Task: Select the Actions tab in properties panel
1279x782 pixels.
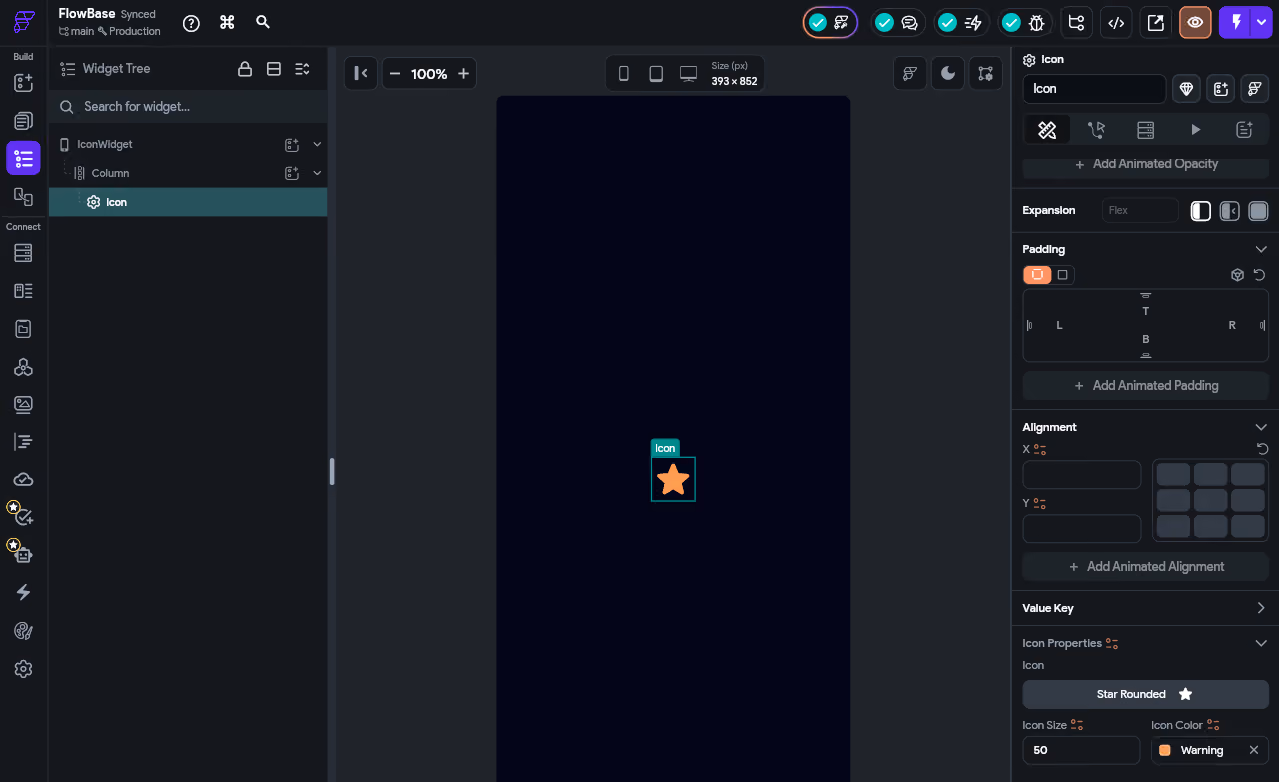Action: point(1097,129)
